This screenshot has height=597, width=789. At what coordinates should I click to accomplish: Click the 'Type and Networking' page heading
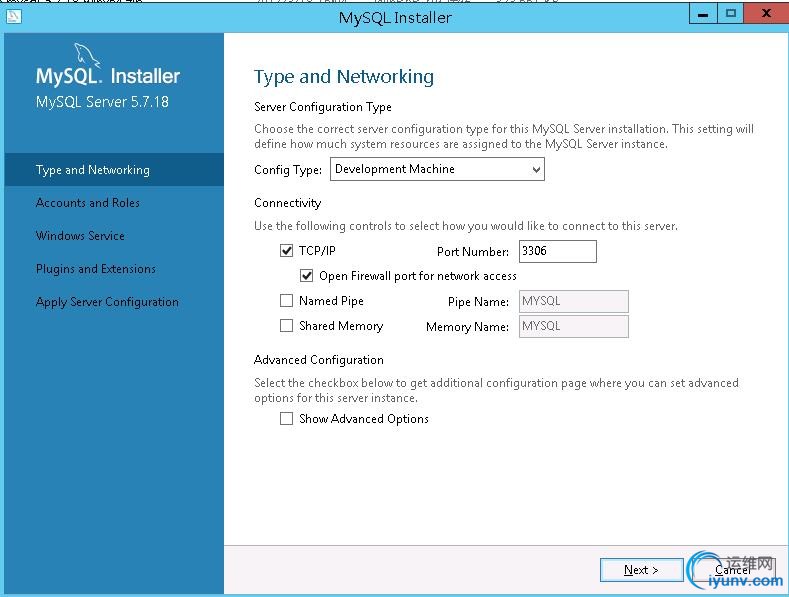tap(344, 77)
